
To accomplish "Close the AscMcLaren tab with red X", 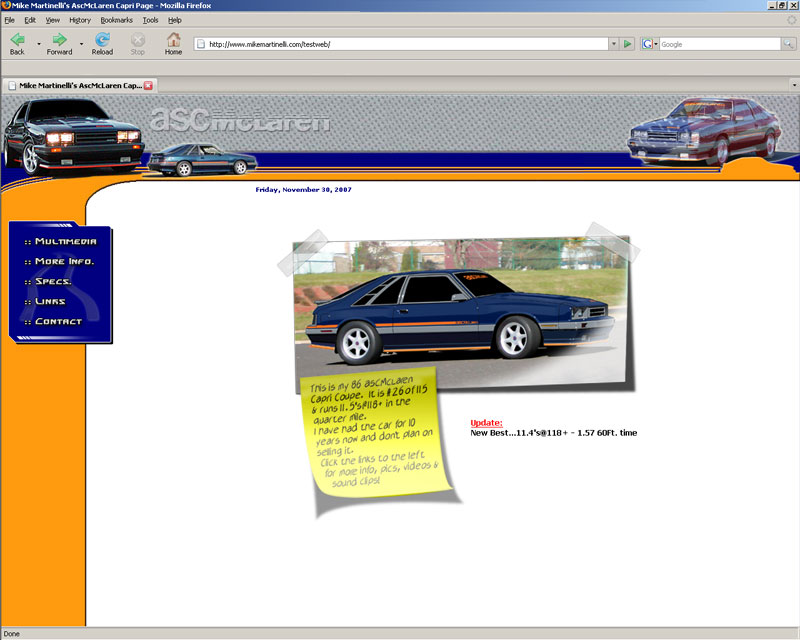I will [148, 85].
